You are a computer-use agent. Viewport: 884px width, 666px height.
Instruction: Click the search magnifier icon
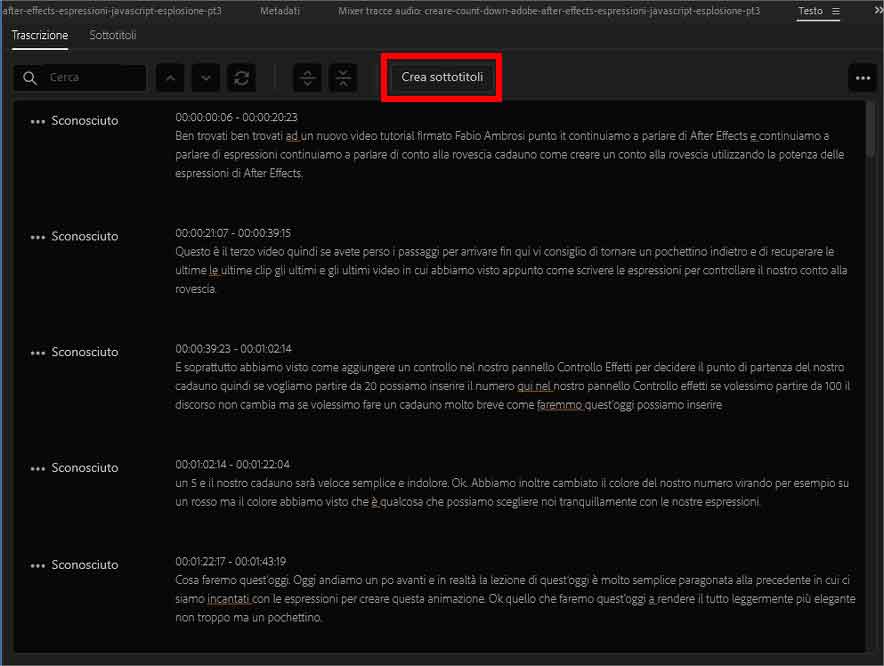pos(27,77)
